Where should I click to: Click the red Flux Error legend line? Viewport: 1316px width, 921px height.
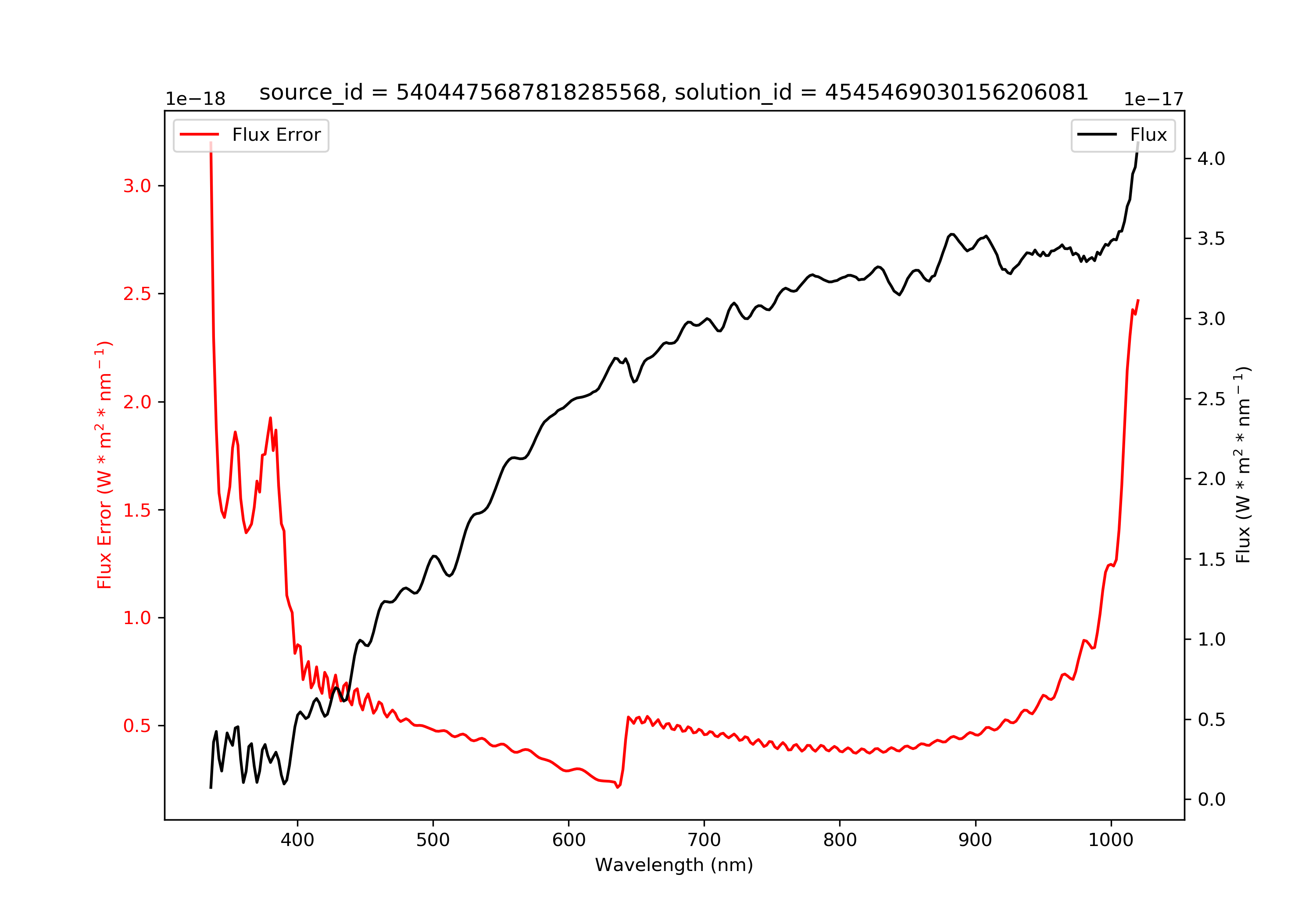200,135
